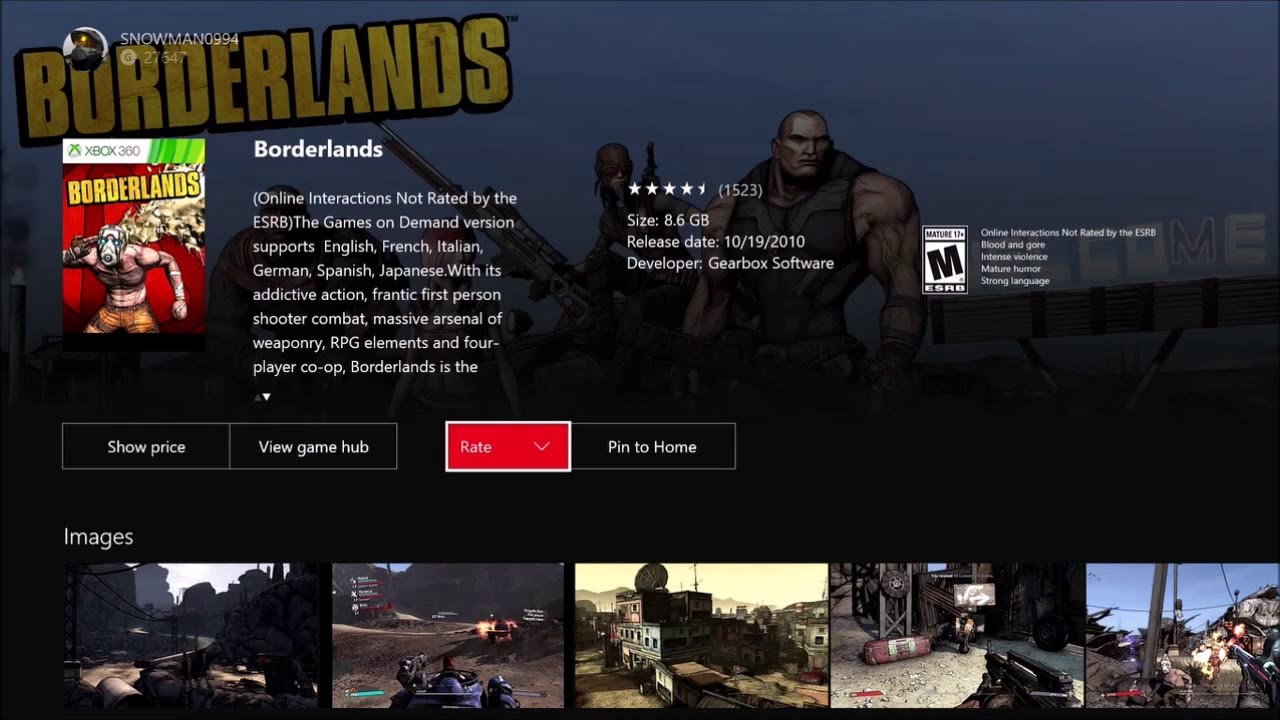1280x720 pixels.
Task: View the fifth screenshot with the firefight
Action: [1183, 635]
